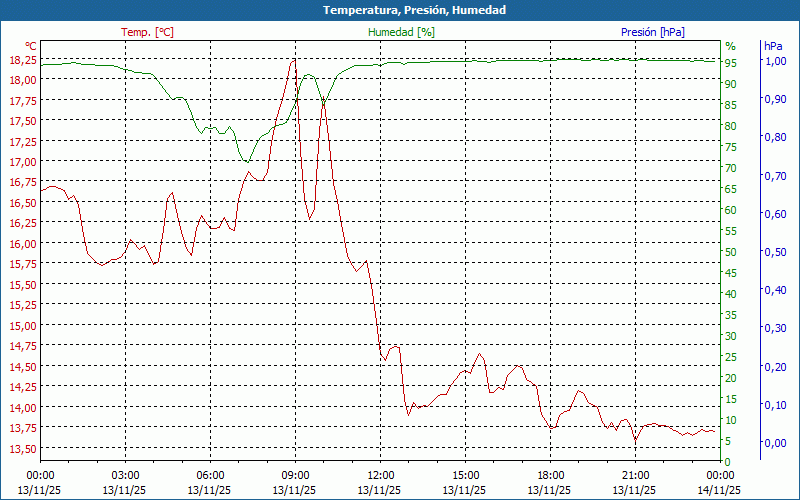800x500 pixels.
Task: Select the blue Presión [hPa] legend label
Action: (652, 32)
